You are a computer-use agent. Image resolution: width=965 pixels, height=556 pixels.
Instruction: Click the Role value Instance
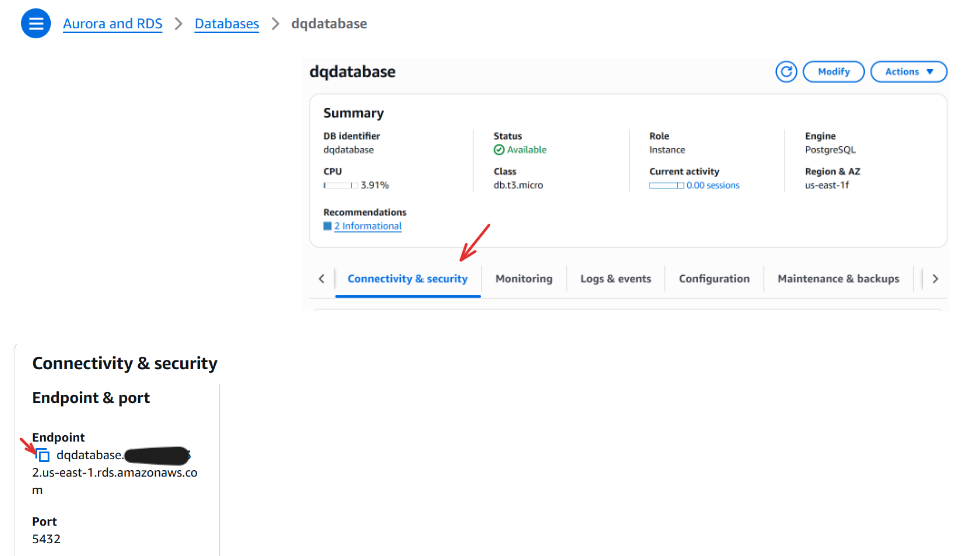pyautogui.click(x=667, y=150)
